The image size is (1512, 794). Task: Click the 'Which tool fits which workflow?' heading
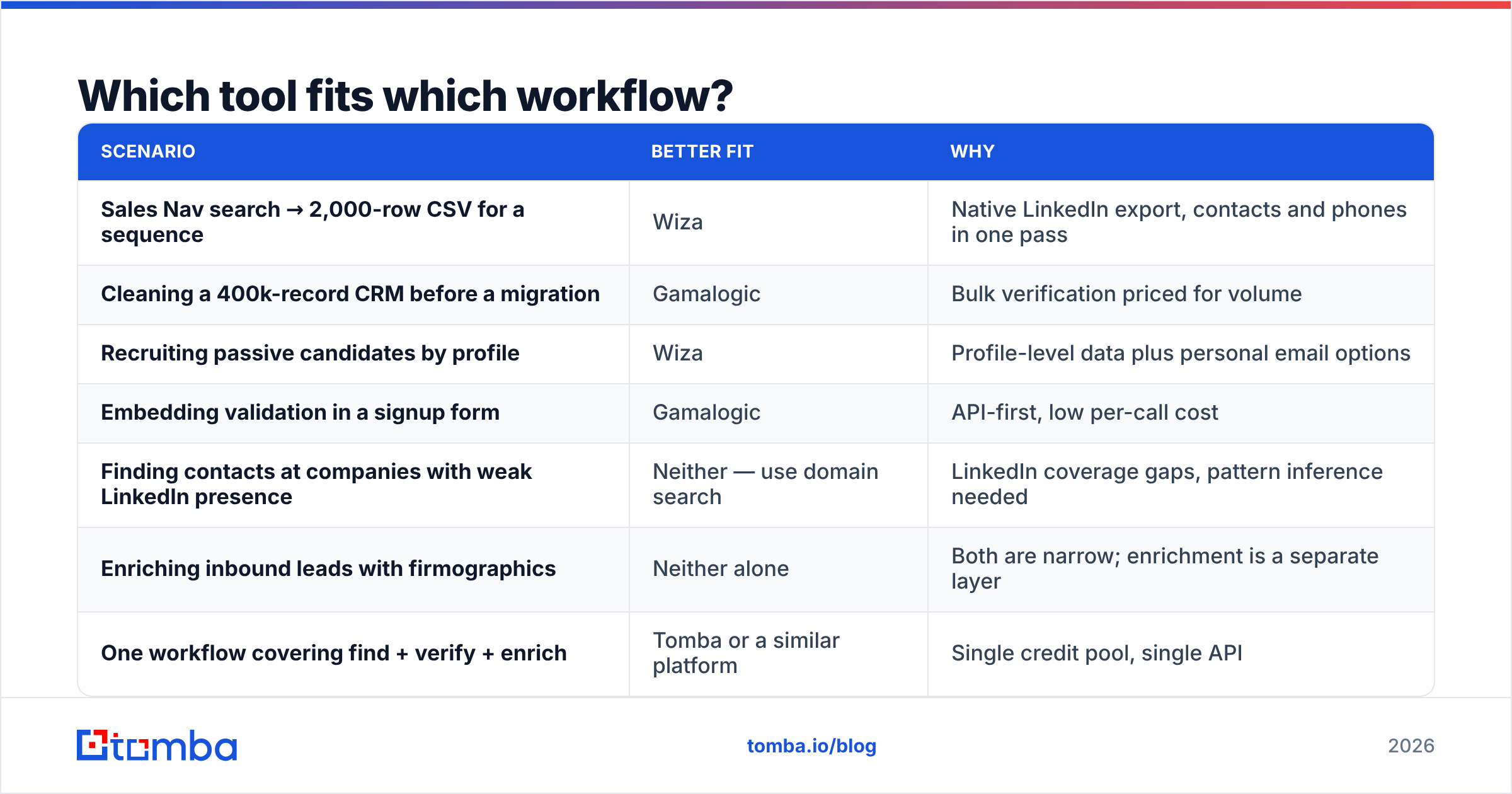pos(405,96)
